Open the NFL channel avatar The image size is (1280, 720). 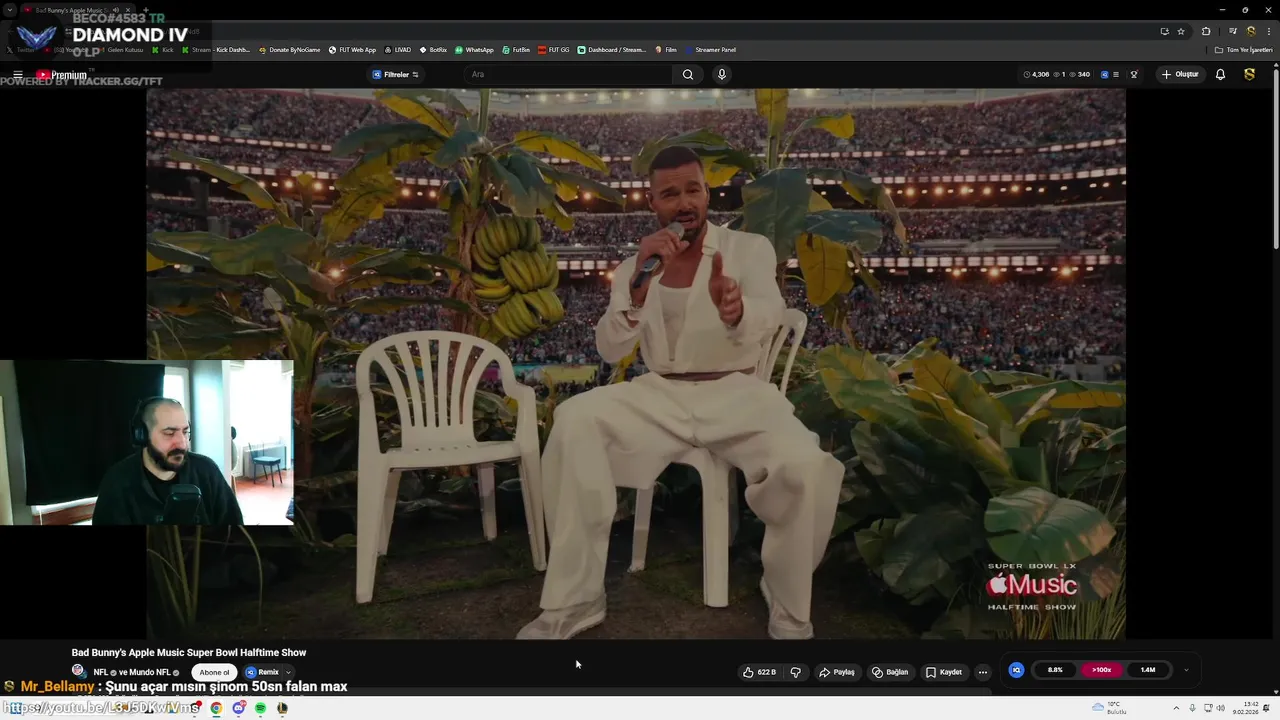click(x=78, y=671)
